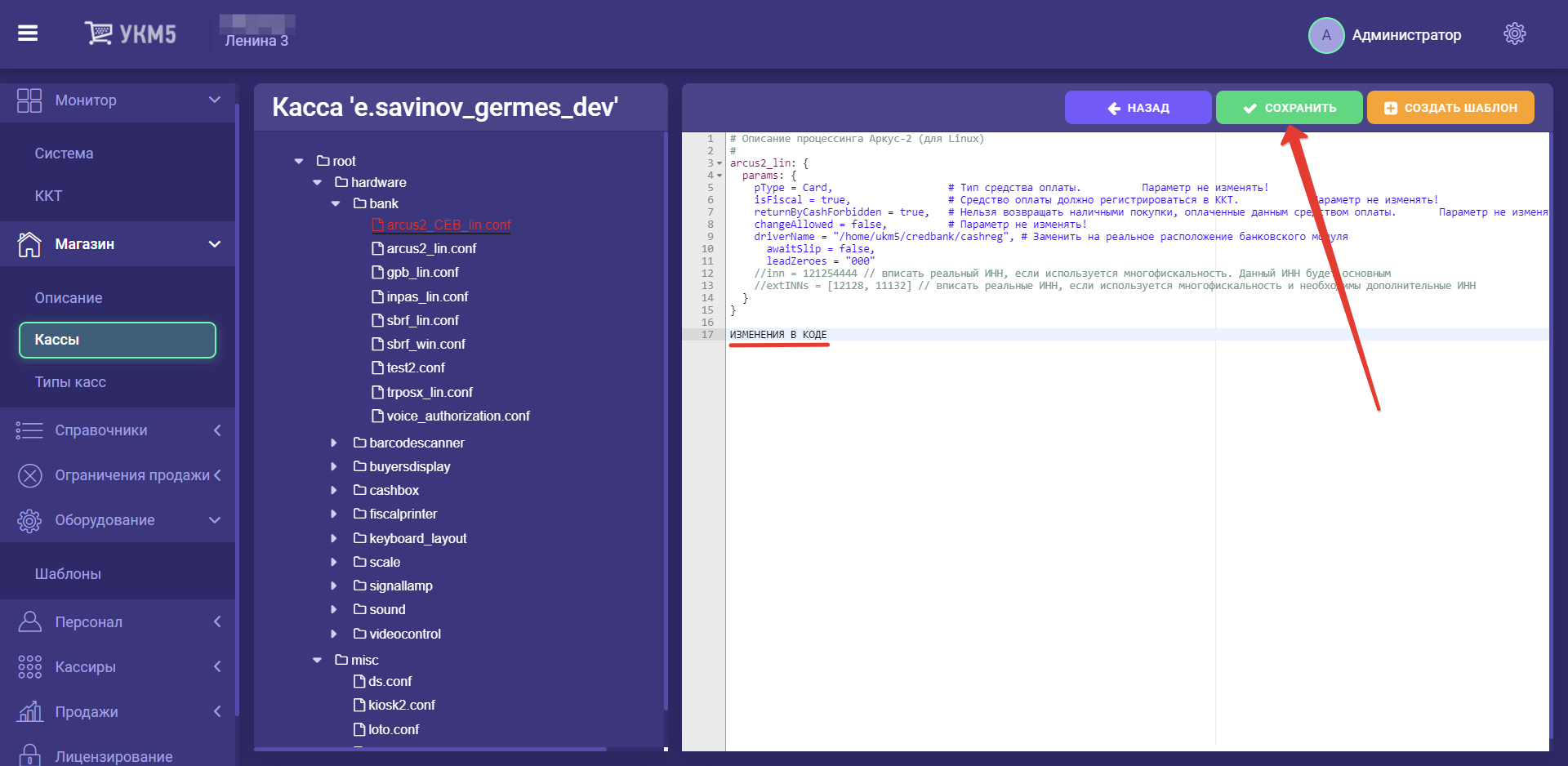This screenshot has height=766, width=1568.
Task: Click line number 9 in gutter
Action: click(x=710, y=237)
